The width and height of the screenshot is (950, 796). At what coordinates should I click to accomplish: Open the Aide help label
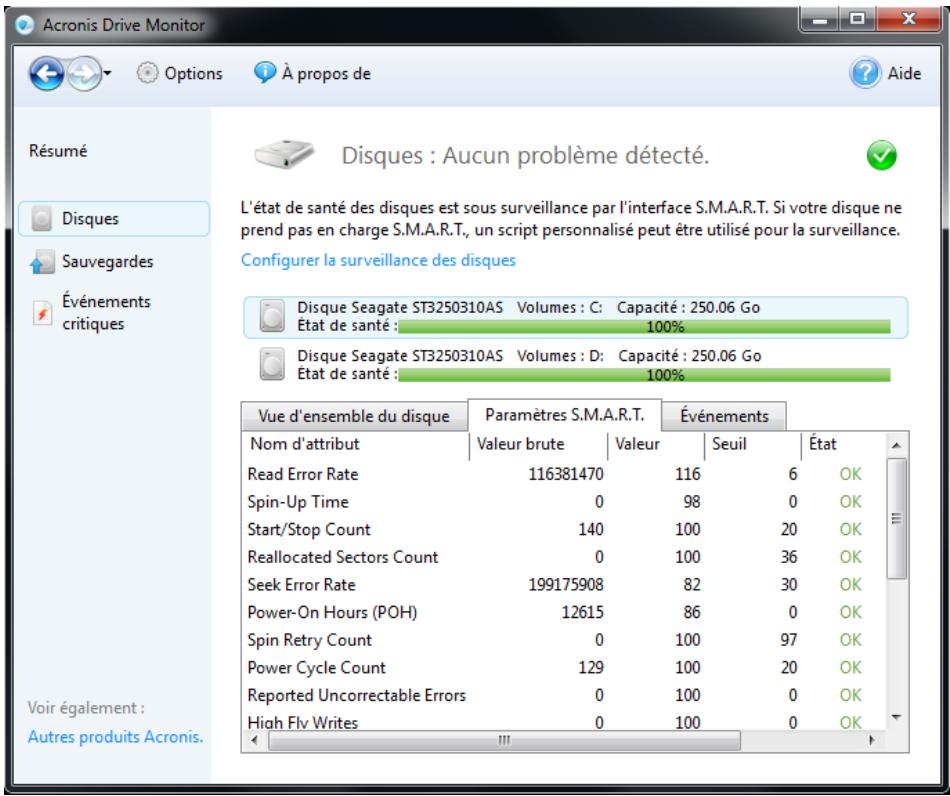tap(904, 73)
